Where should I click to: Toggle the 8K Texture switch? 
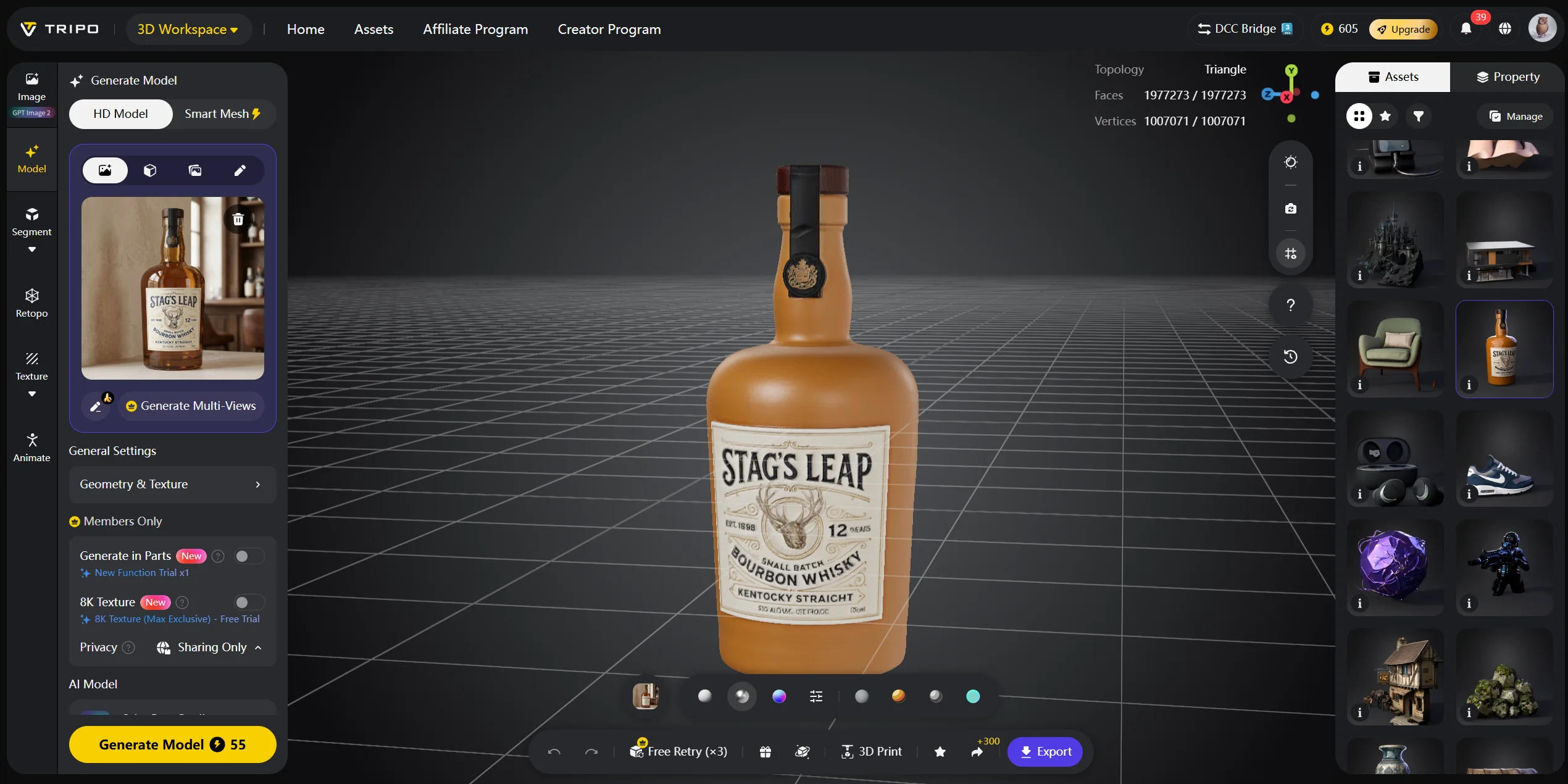[x=249, y=603]
